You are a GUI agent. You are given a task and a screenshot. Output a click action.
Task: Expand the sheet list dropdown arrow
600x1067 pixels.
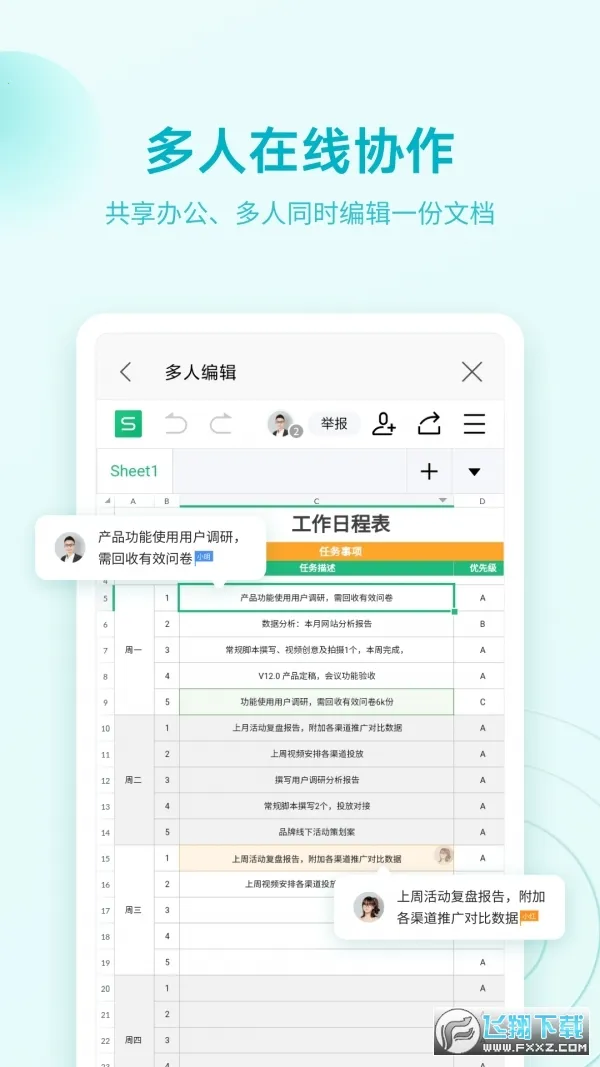(475, 472)
